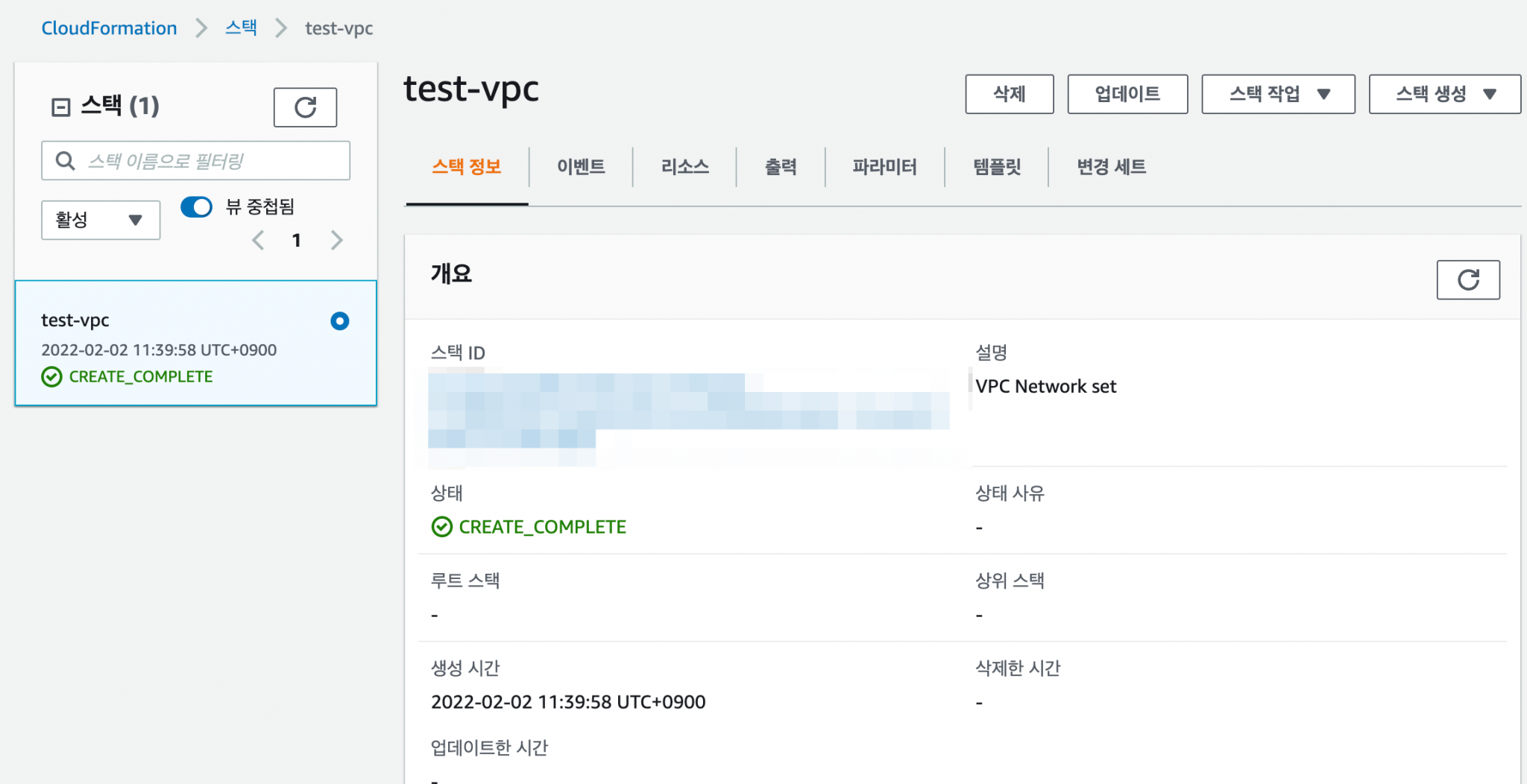Image resolution: width=1527 pixels, height=784 pixels.
Task: Select the test-vpc stack radio button
Action: pyautogui.click(x=339, y=321)
